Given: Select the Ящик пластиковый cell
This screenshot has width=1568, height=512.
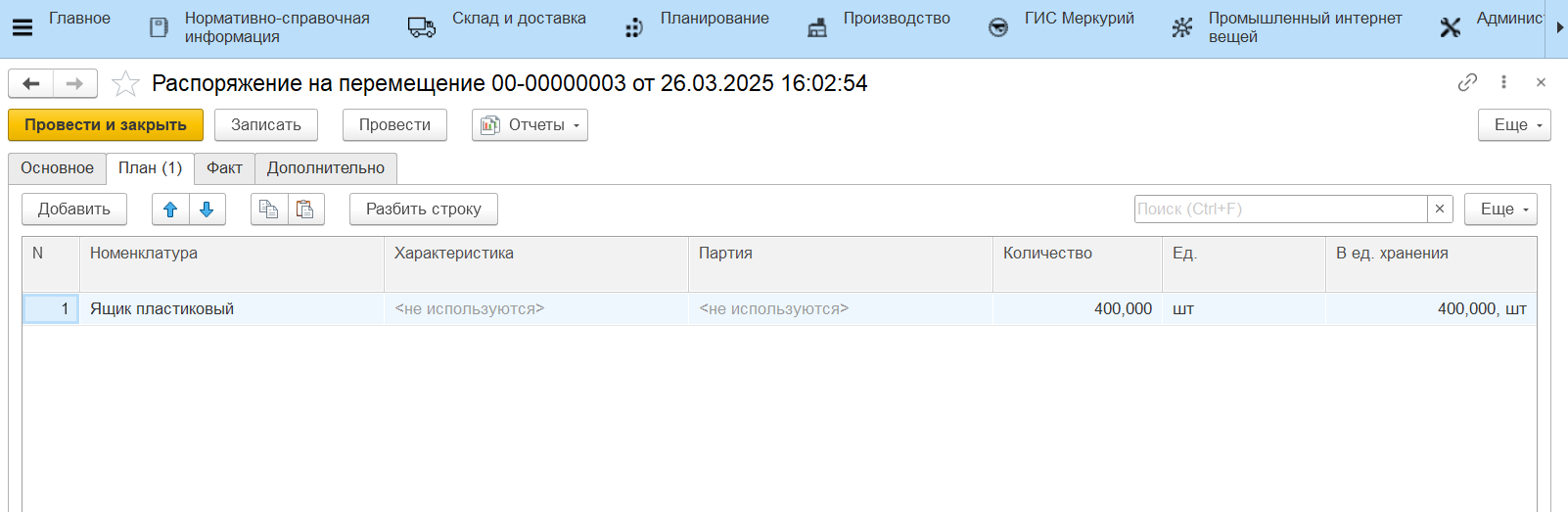Looking at the screenshot, I should [232, 309].
